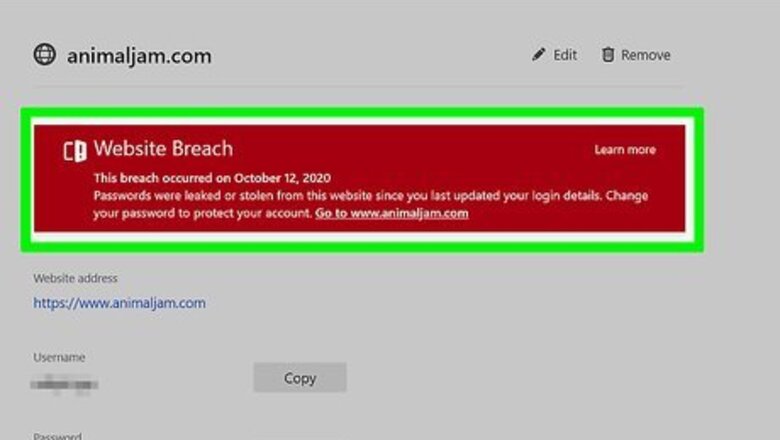Viewport: 780px width, 440px height.
Task: Click the pencil Edit icon
Action: click(539, 55)
